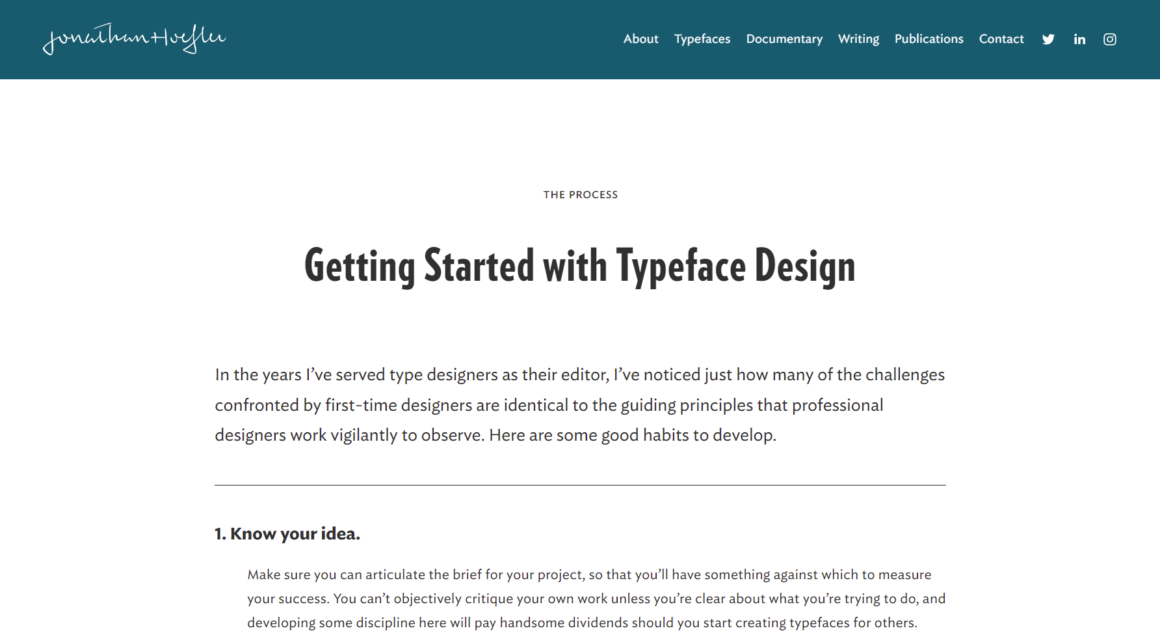Click the line beginning "your success. You can't objectively"
Image resolution: width=1160 pixels, height=635 pixels.
coord(596,598)
